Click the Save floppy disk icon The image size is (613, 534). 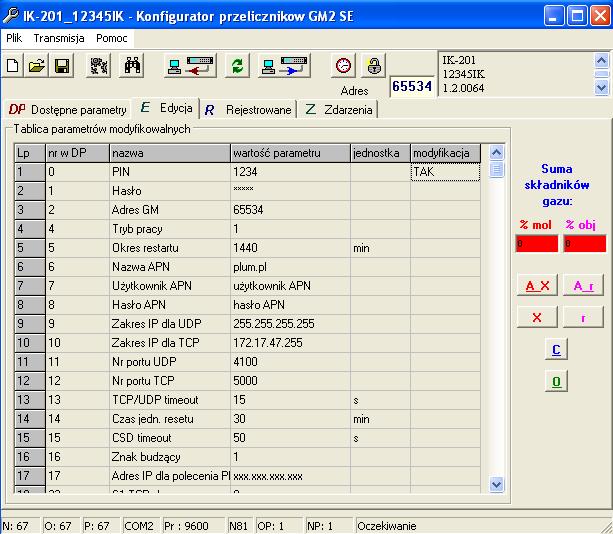point(62,65)
